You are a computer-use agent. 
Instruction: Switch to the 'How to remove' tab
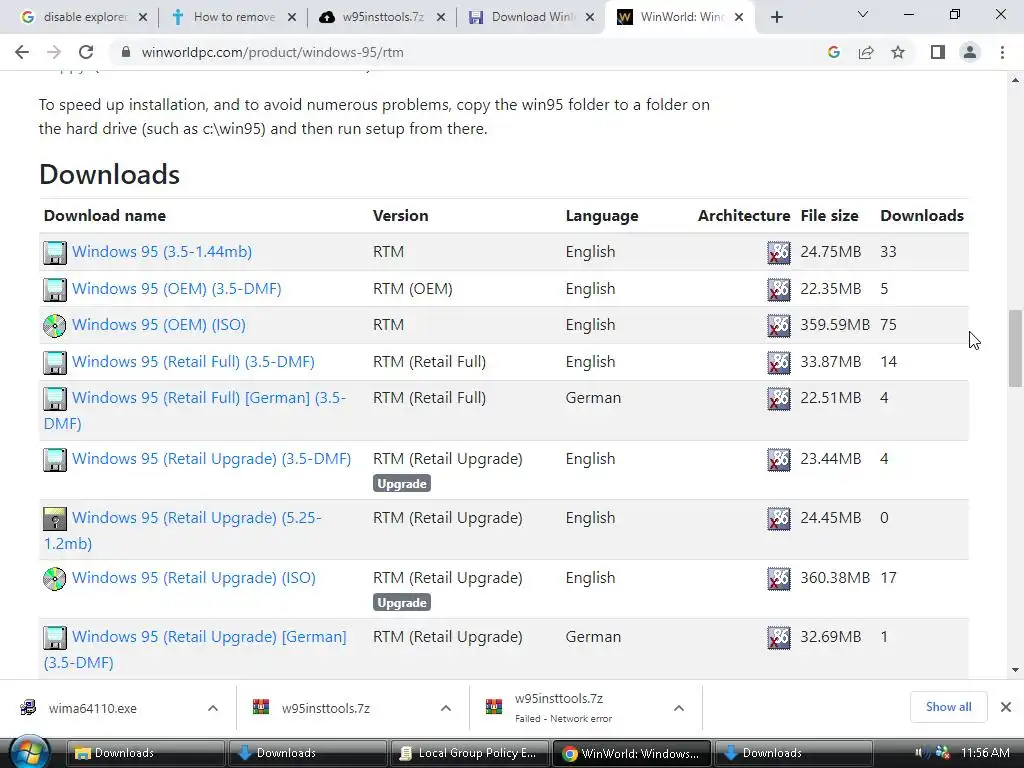[x=233, y=17]
